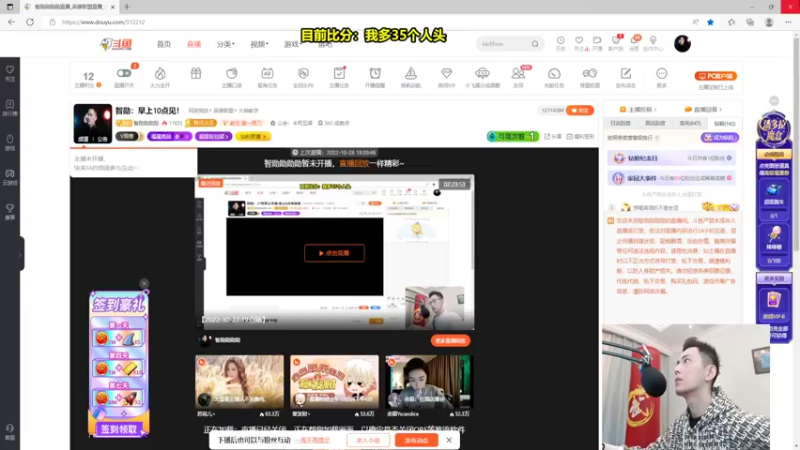Viewport: 800px width, 450px height.
Task: Open the woman-in-field recommended stream thumbnail
Action: point(239,382)
